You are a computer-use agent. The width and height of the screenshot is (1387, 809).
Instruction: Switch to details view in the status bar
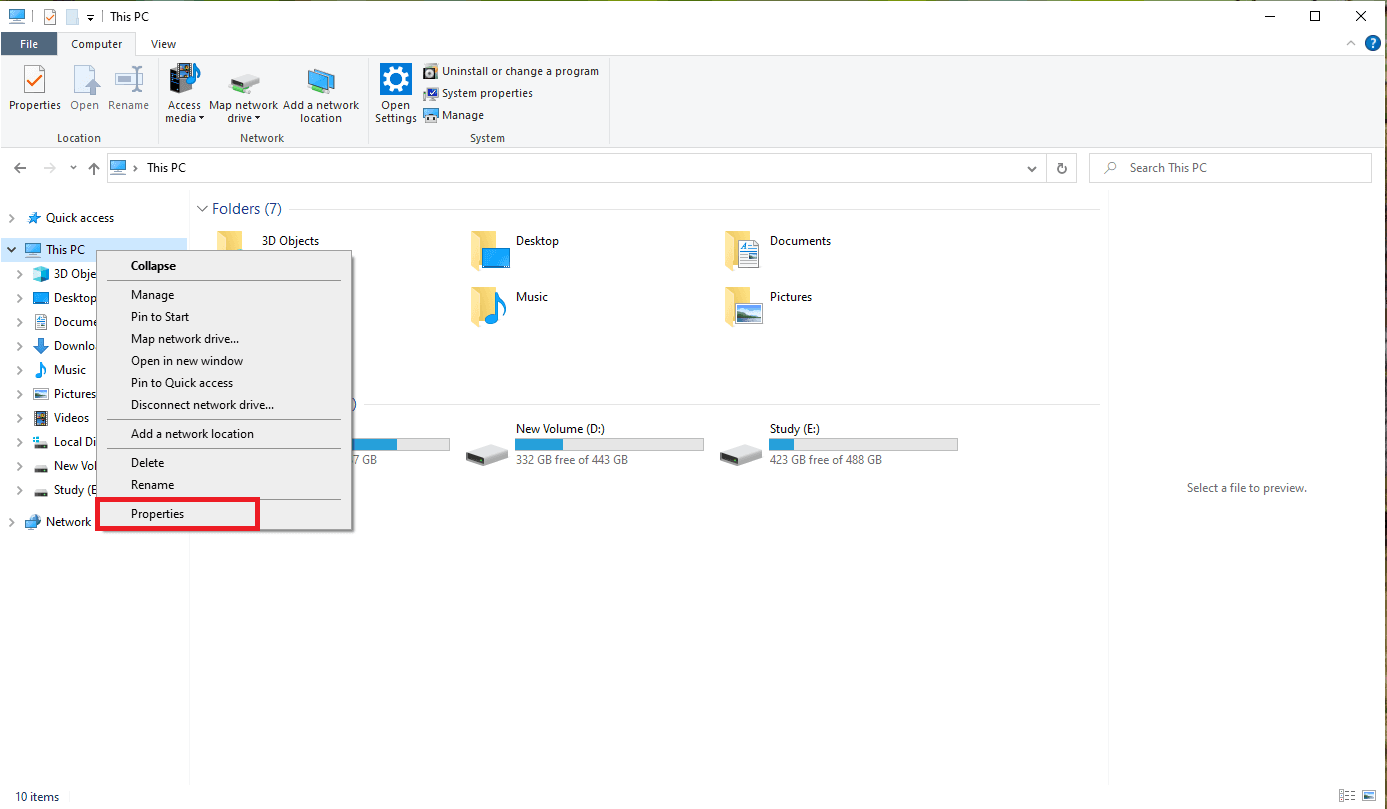click(1345, 796)
